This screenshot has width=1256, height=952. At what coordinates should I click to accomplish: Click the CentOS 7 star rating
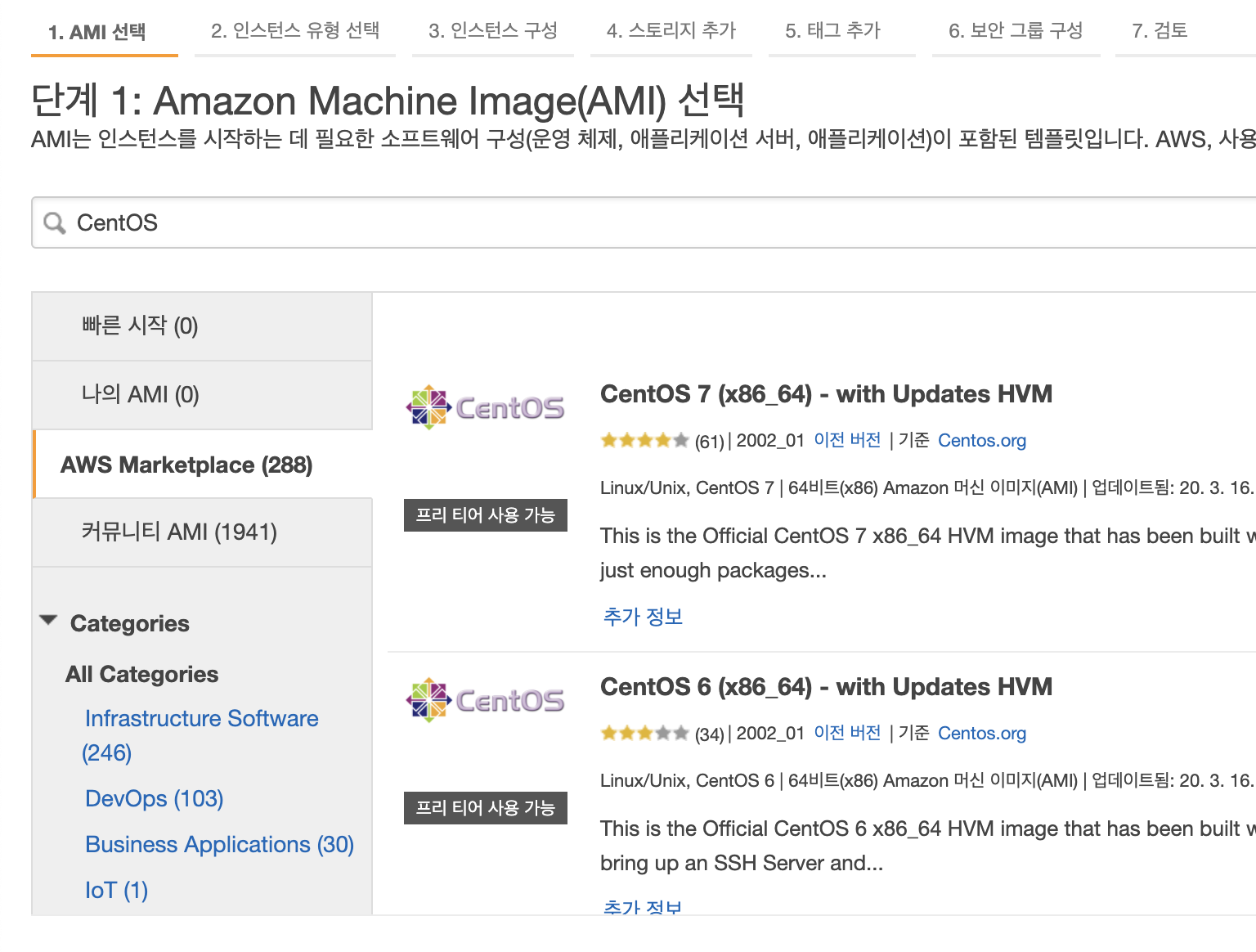(644, 441)
